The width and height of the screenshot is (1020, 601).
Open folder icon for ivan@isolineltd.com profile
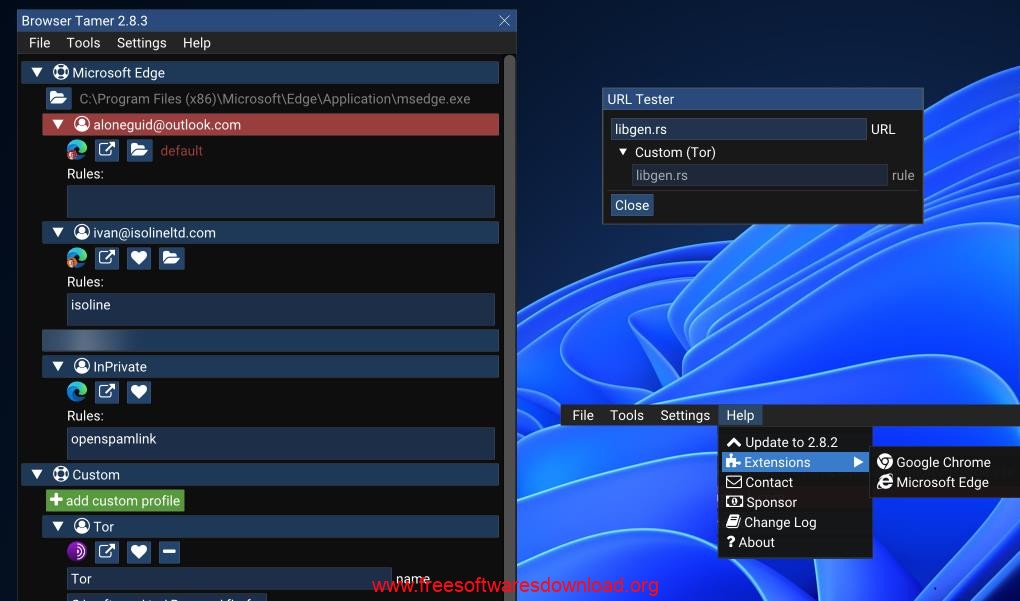(x=171, y=258)
